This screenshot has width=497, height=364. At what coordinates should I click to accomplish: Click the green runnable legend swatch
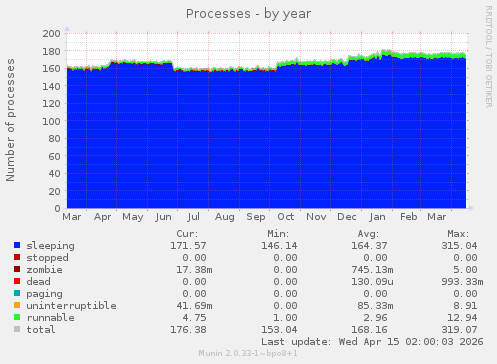point(17,317)
